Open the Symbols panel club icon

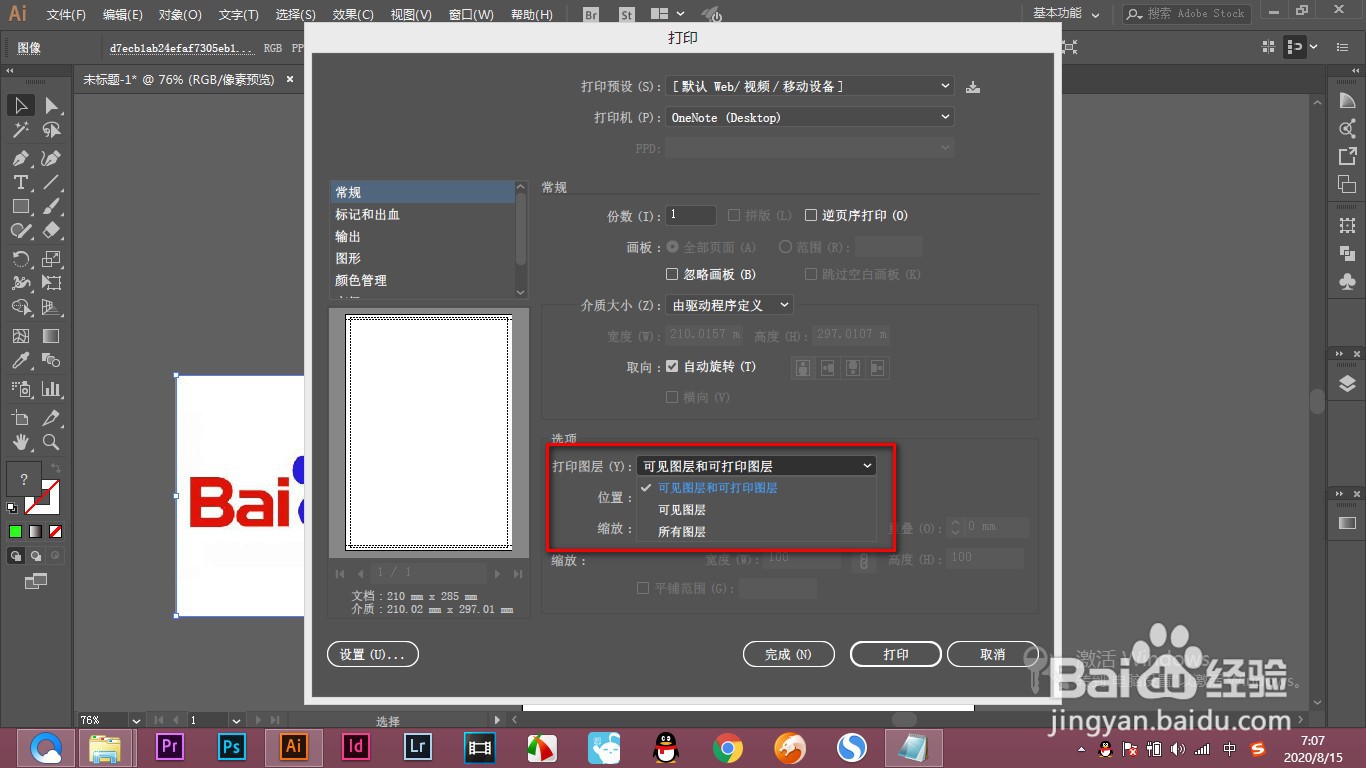(x=1347, y=282)
